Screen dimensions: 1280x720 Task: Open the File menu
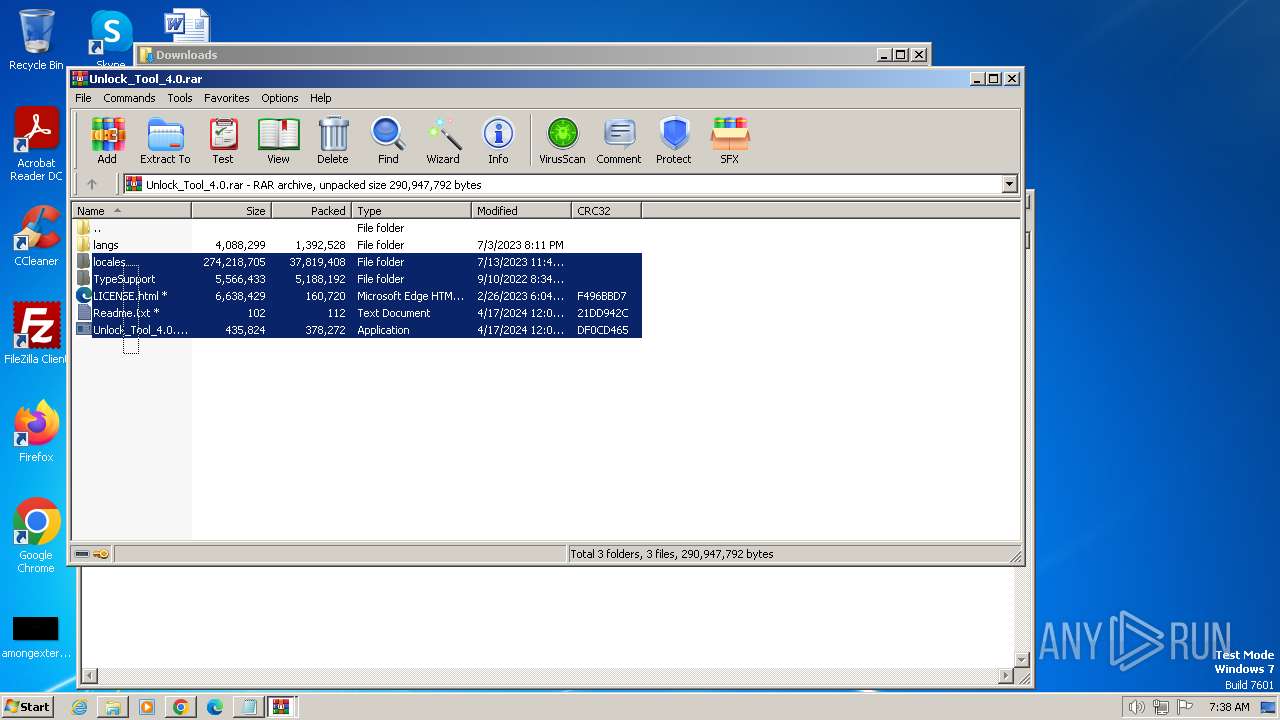coord(83,98)
